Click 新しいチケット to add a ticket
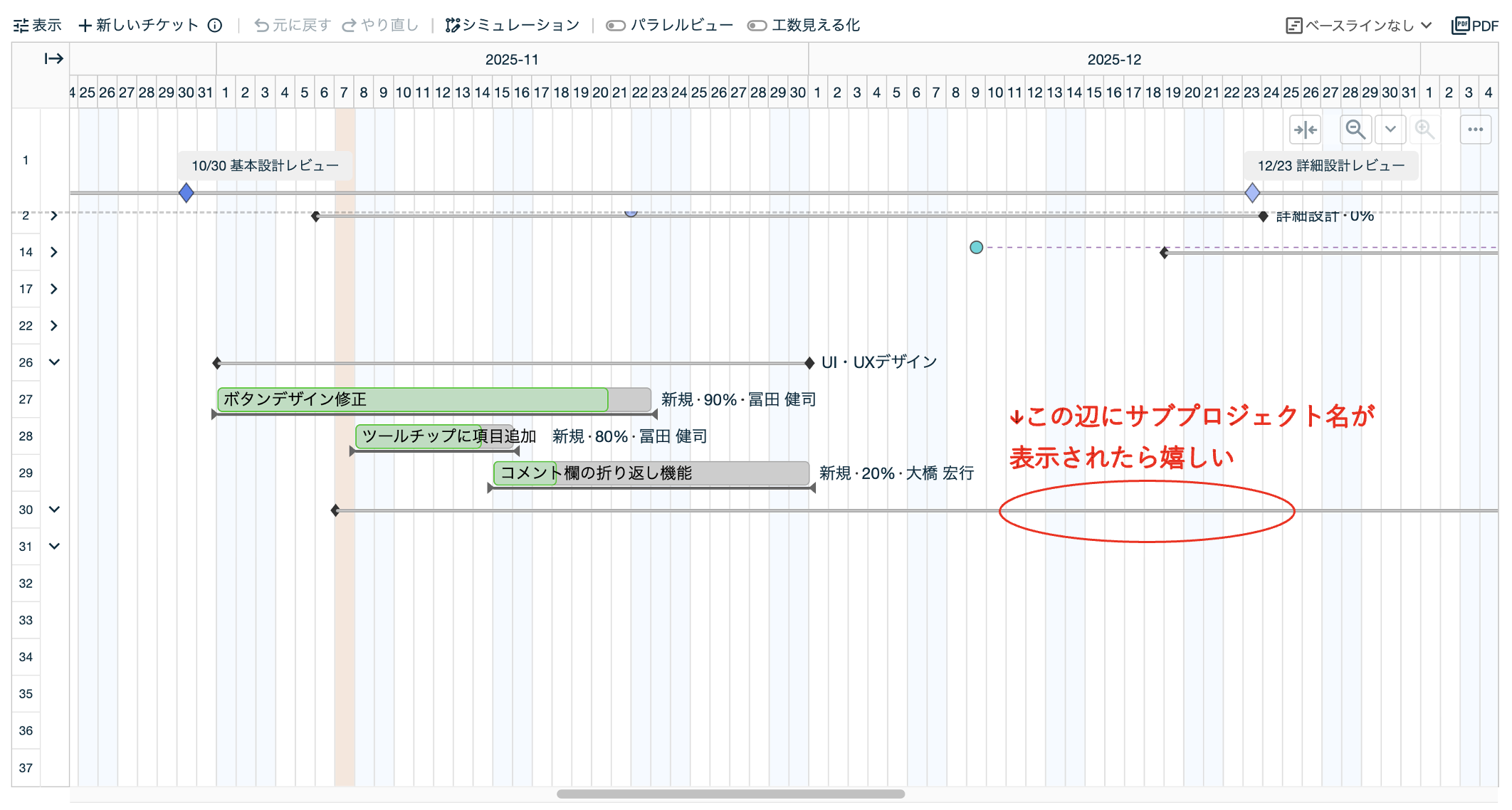 point(139,26)
